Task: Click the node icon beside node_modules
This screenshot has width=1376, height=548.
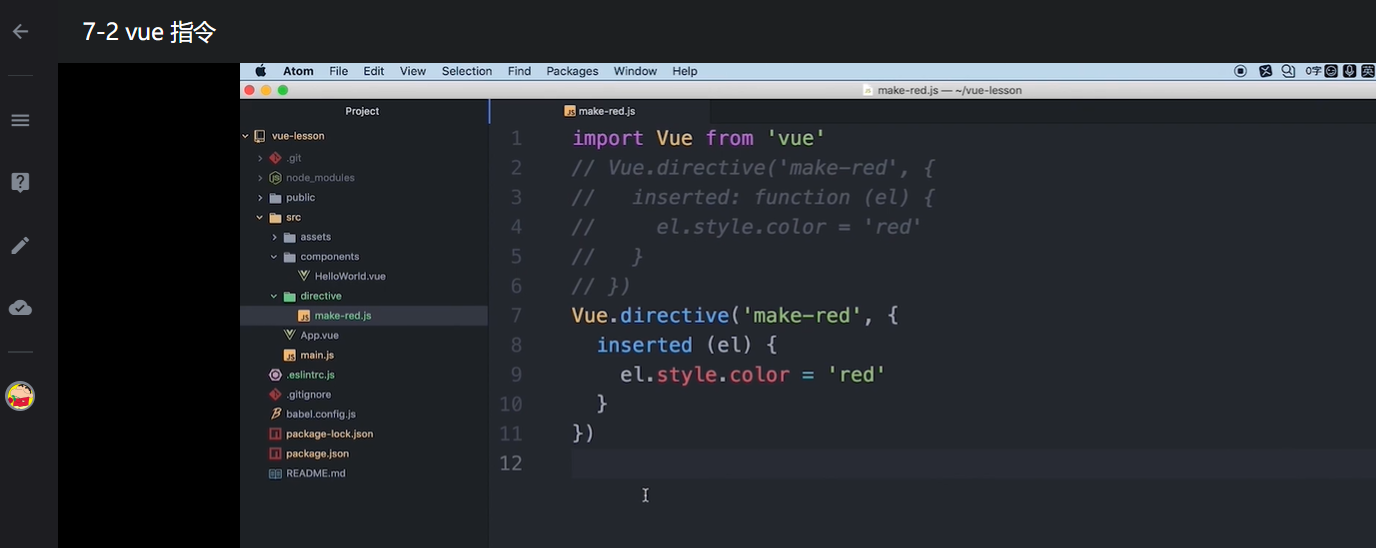Action: click(x=275, y=177)
